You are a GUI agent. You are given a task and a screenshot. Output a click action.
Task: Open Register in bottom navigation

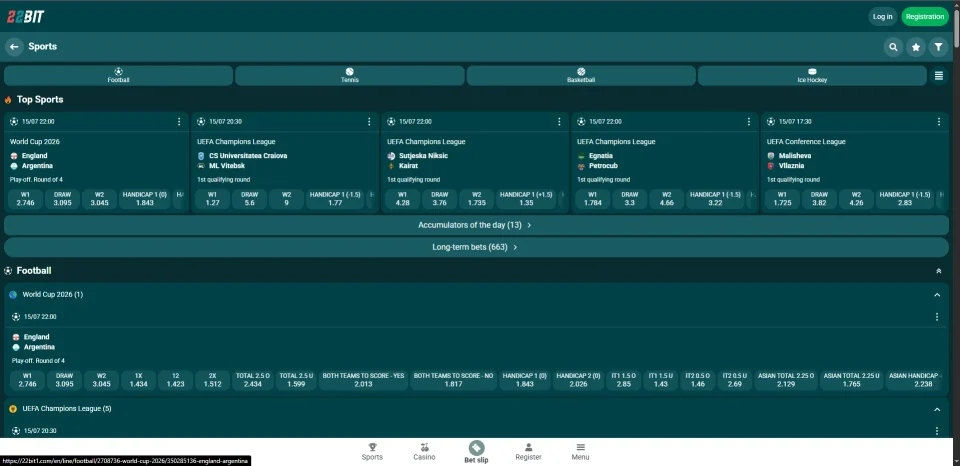[528, 452]
